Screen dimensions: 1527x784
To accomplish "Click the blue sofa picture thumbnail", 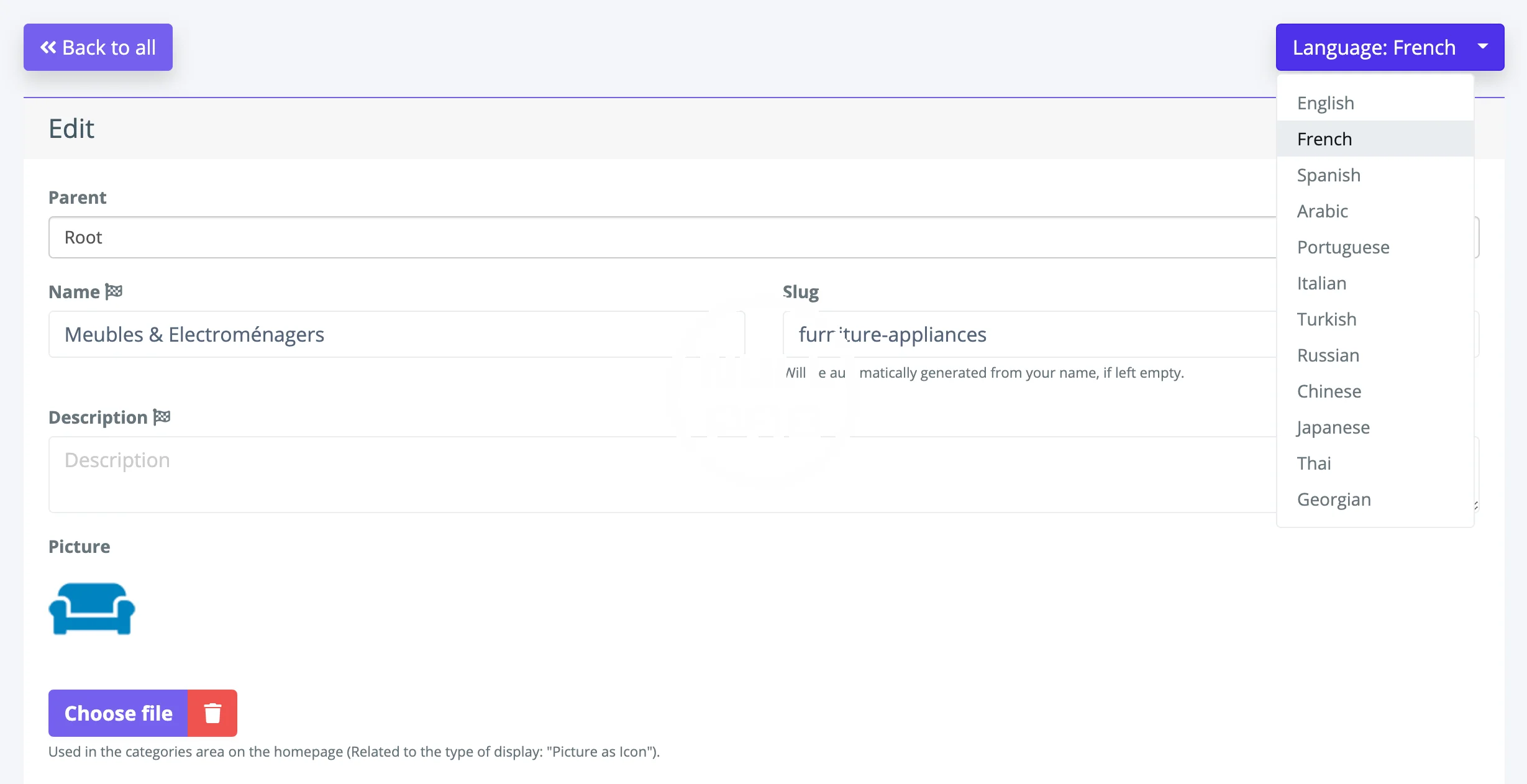I will 92,609.
